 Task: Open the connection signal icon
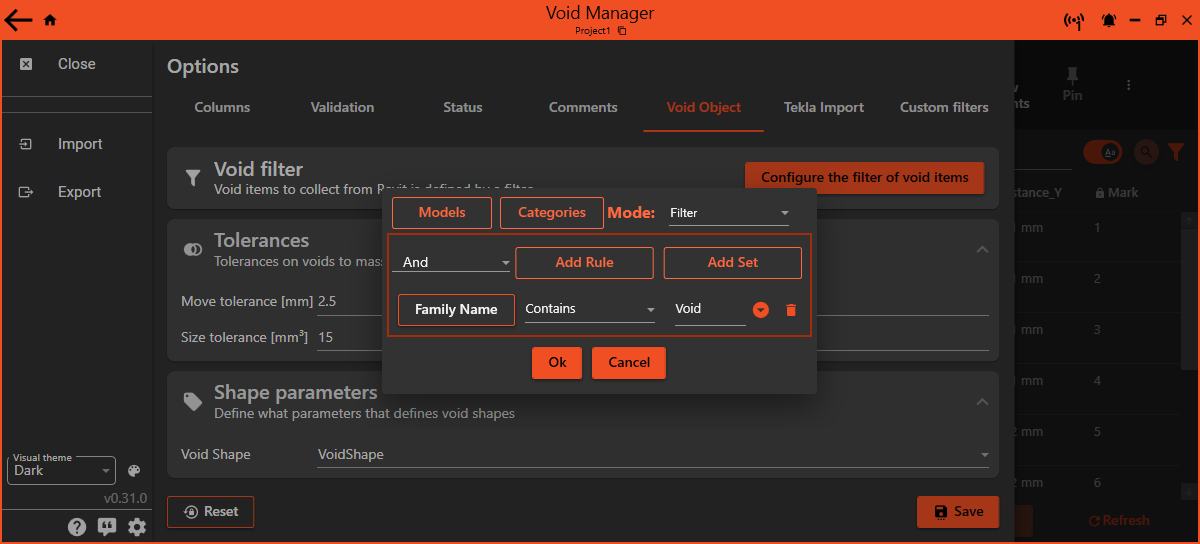(x=1073, y=20)
